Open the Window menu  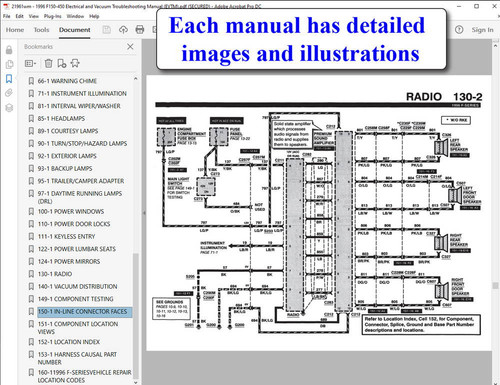75,16
